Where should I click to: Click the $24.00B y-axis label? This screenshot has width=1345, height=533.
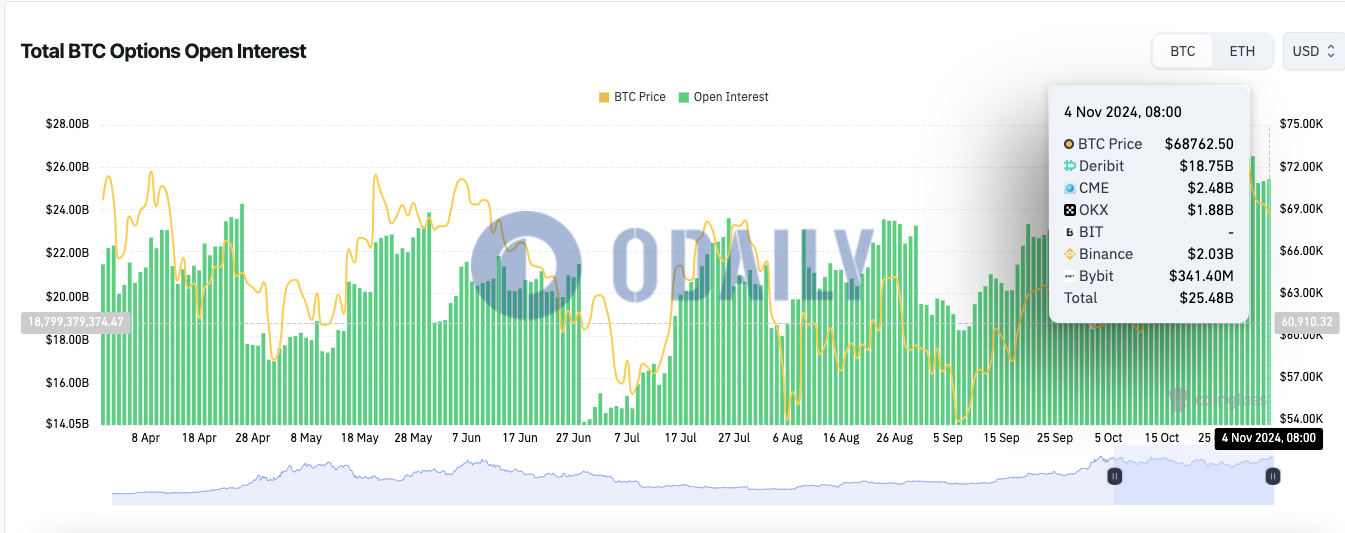pos(68,210)
